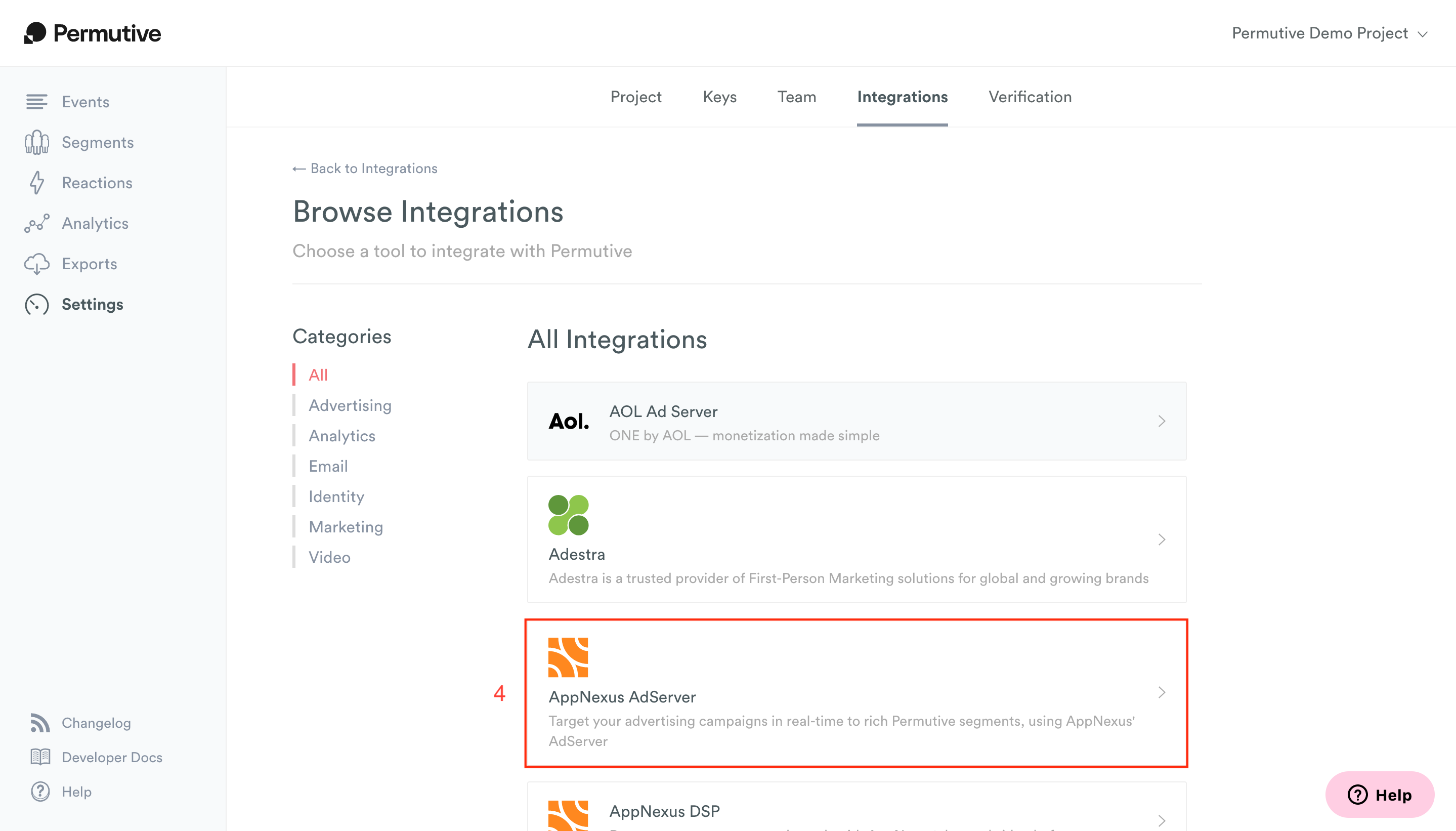Open Reactions in the sidebar
The width and height of the screenshot is (1456, 831).
97,183
